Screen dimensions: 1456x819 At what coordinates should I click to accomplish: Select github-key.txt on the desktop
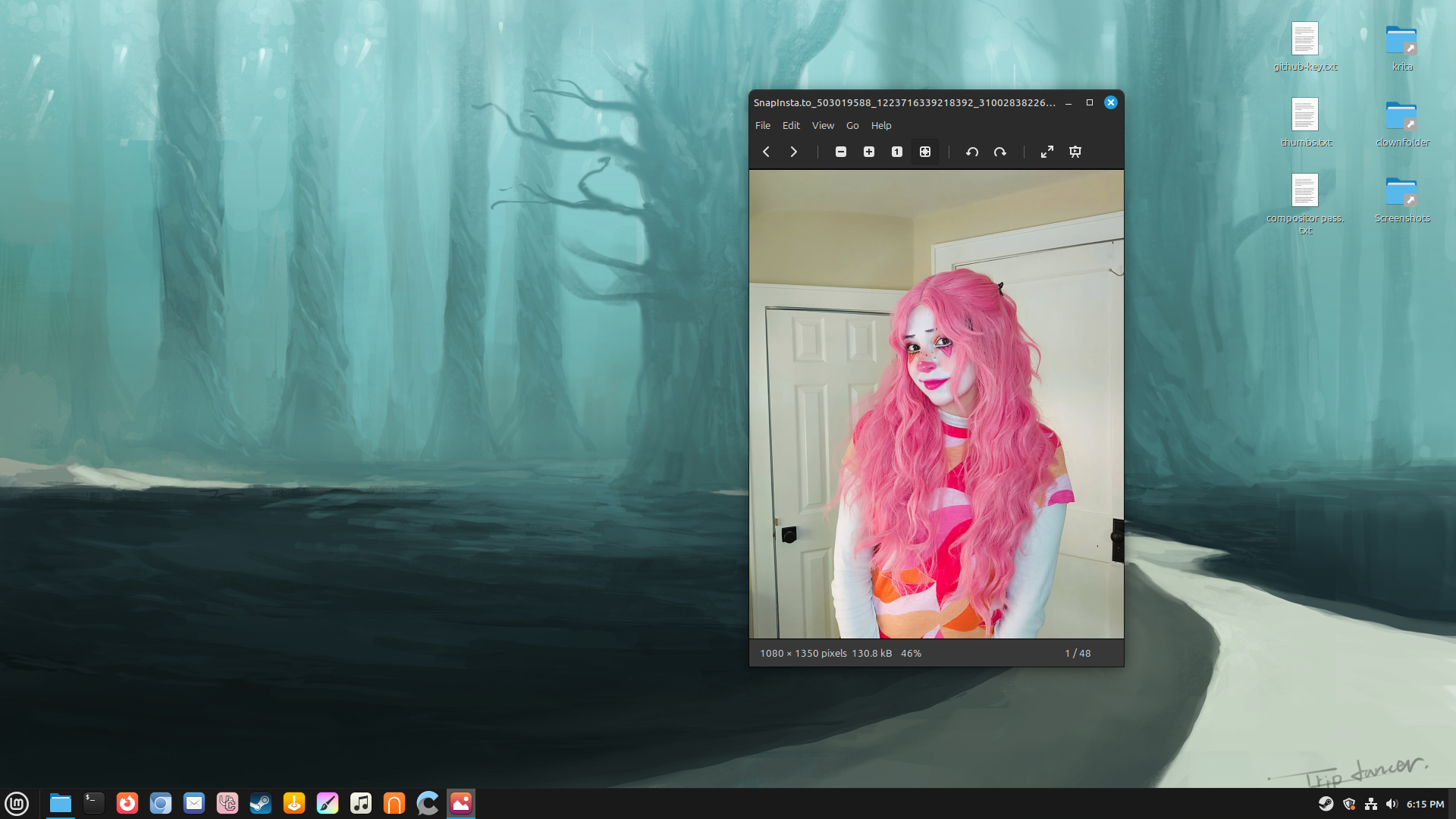click(1305, 47)
